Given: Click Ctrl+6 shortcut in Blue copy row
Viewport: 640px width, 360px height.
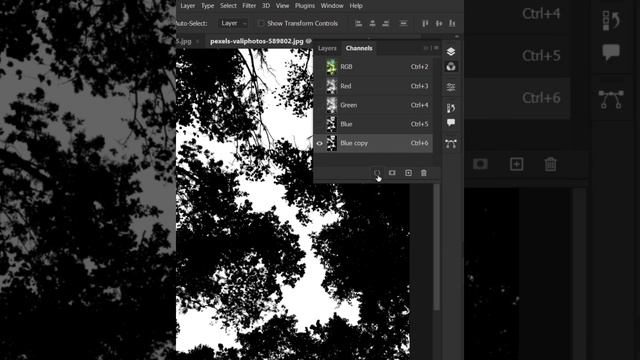Looking at the screenshot, I should 419,143.
